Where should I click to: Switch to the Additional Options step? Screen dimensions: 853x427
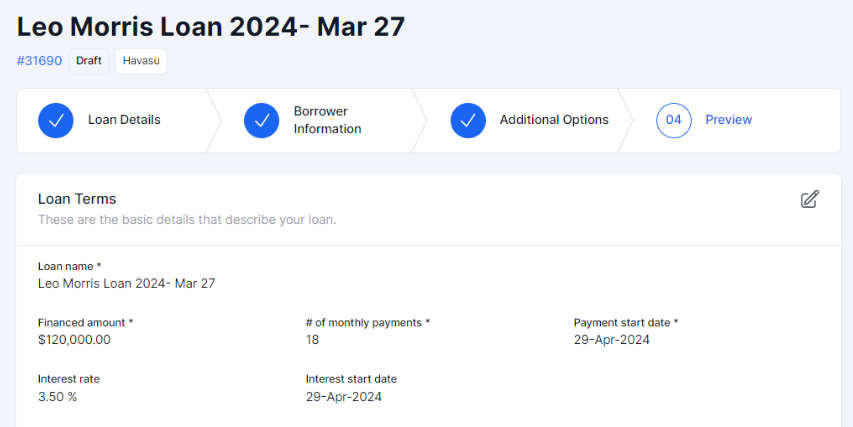554,120
